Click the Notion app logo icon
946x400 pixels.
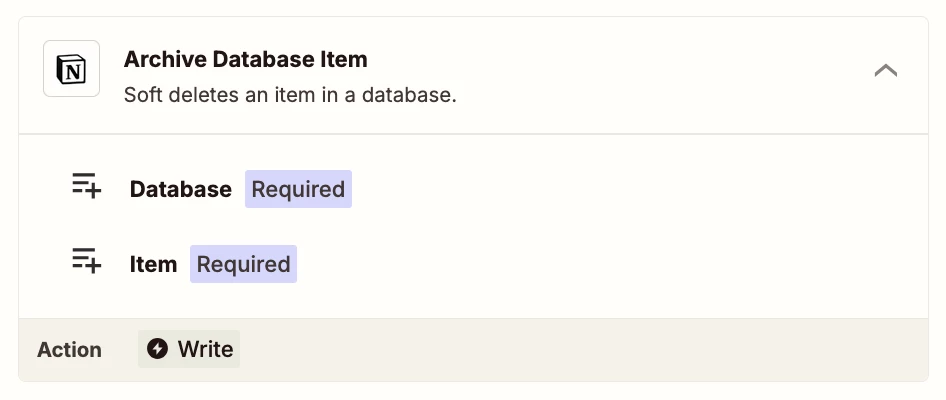tap(71, 68)
